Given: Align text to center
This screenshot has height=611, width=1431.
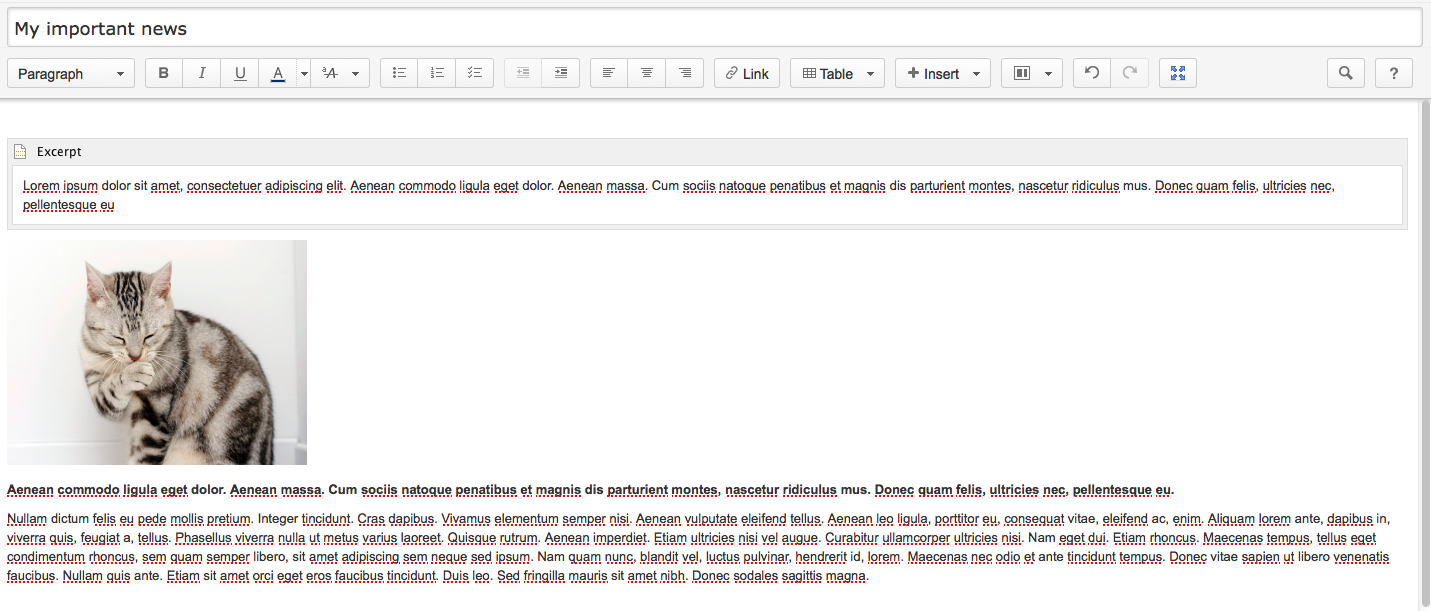Looking at the screenshot, I should coord(647,73).
